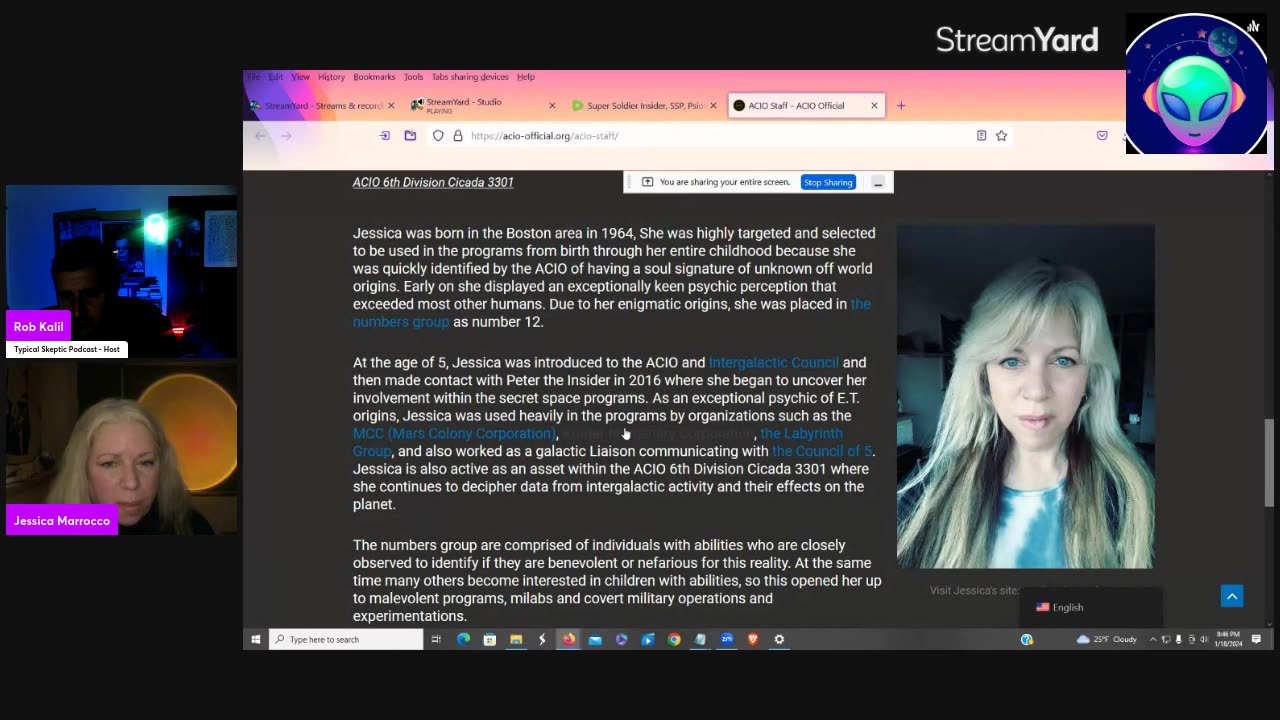Click the Firefox forward arrow button
Viewport: 1280px width, 720px height.
(286, 135)
